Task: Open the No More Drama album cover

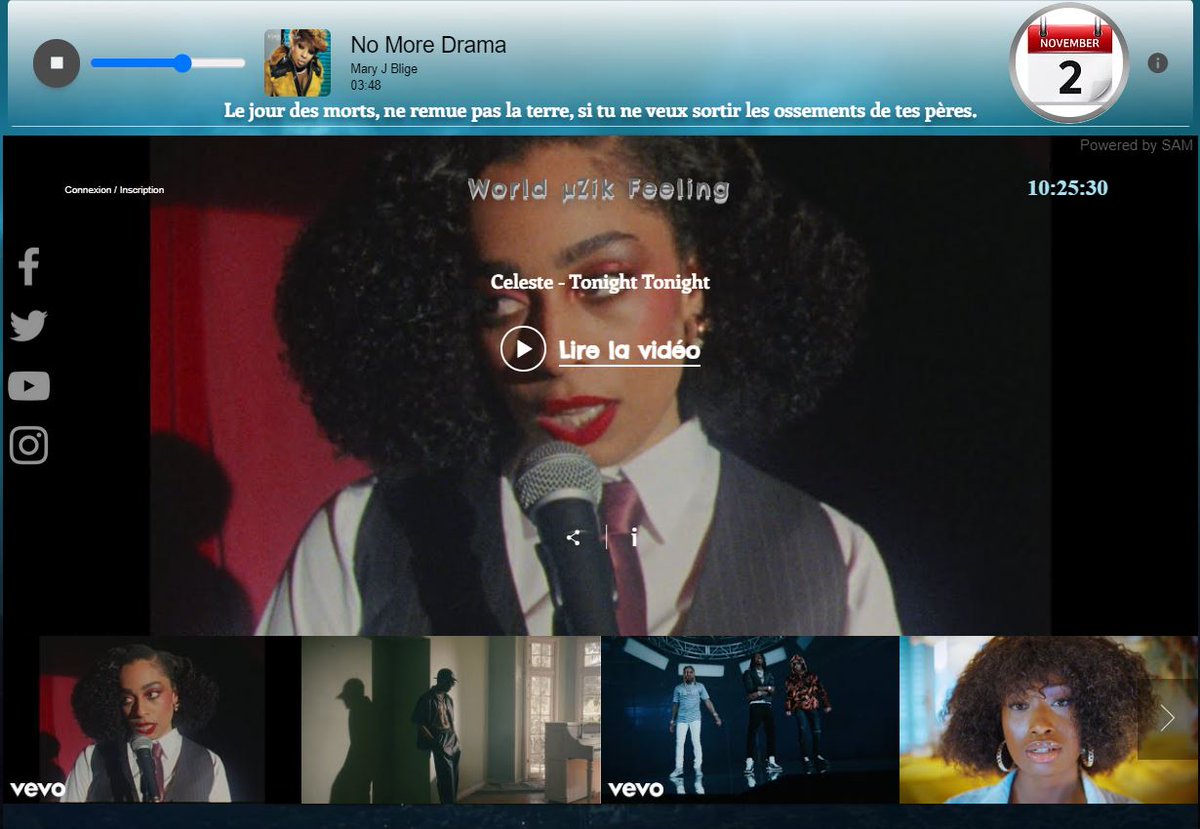Action: point(297,63)
